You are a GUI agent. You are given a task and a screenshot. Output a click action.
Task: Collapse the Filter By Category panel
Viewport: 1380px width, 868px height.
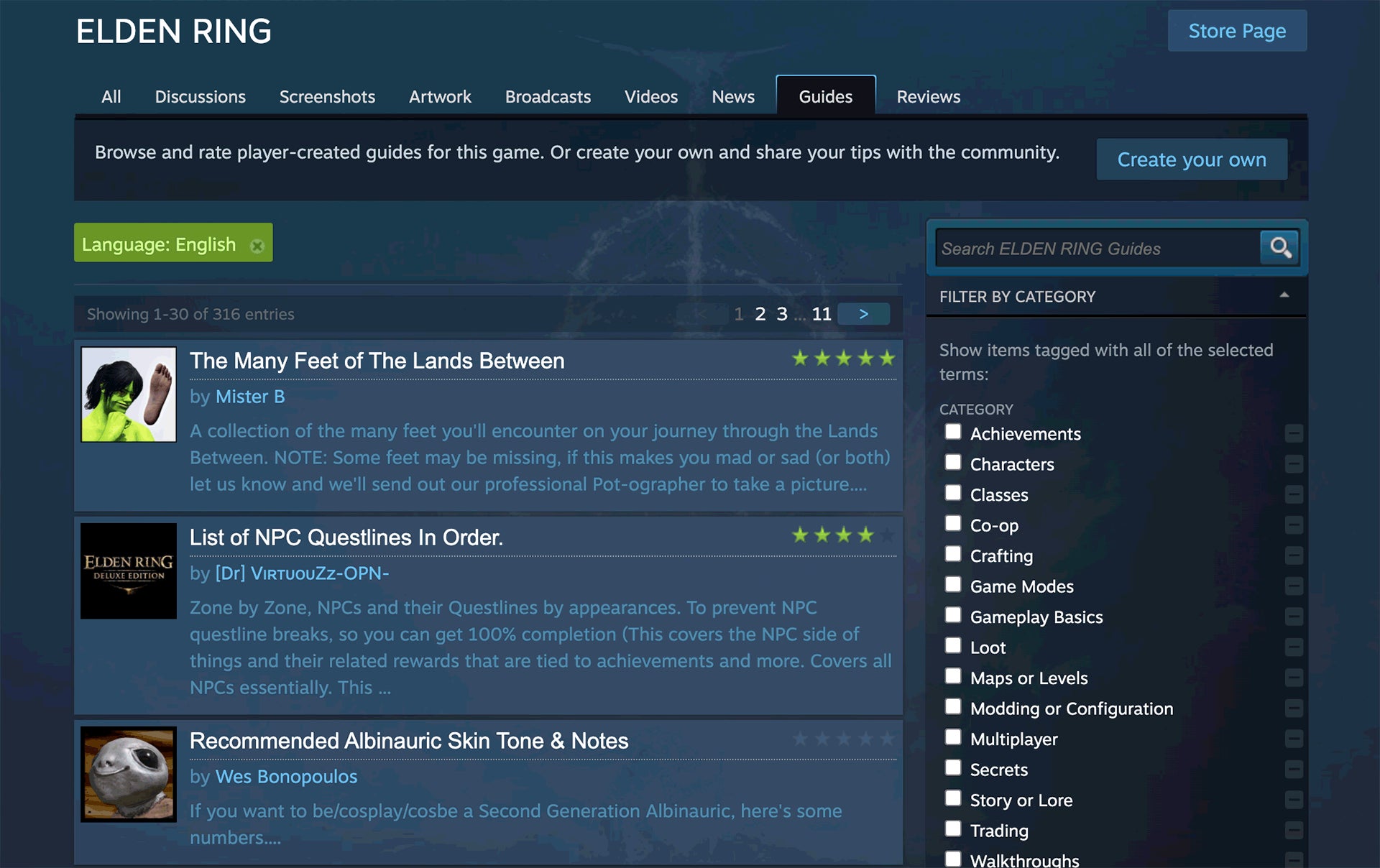pos(1284,296)
